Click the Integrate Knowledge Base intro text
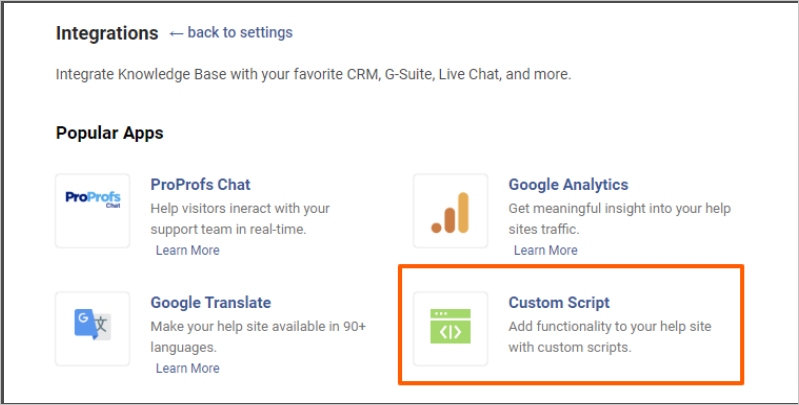Screen dimensions: 799x405 click(x=313, y=75)
